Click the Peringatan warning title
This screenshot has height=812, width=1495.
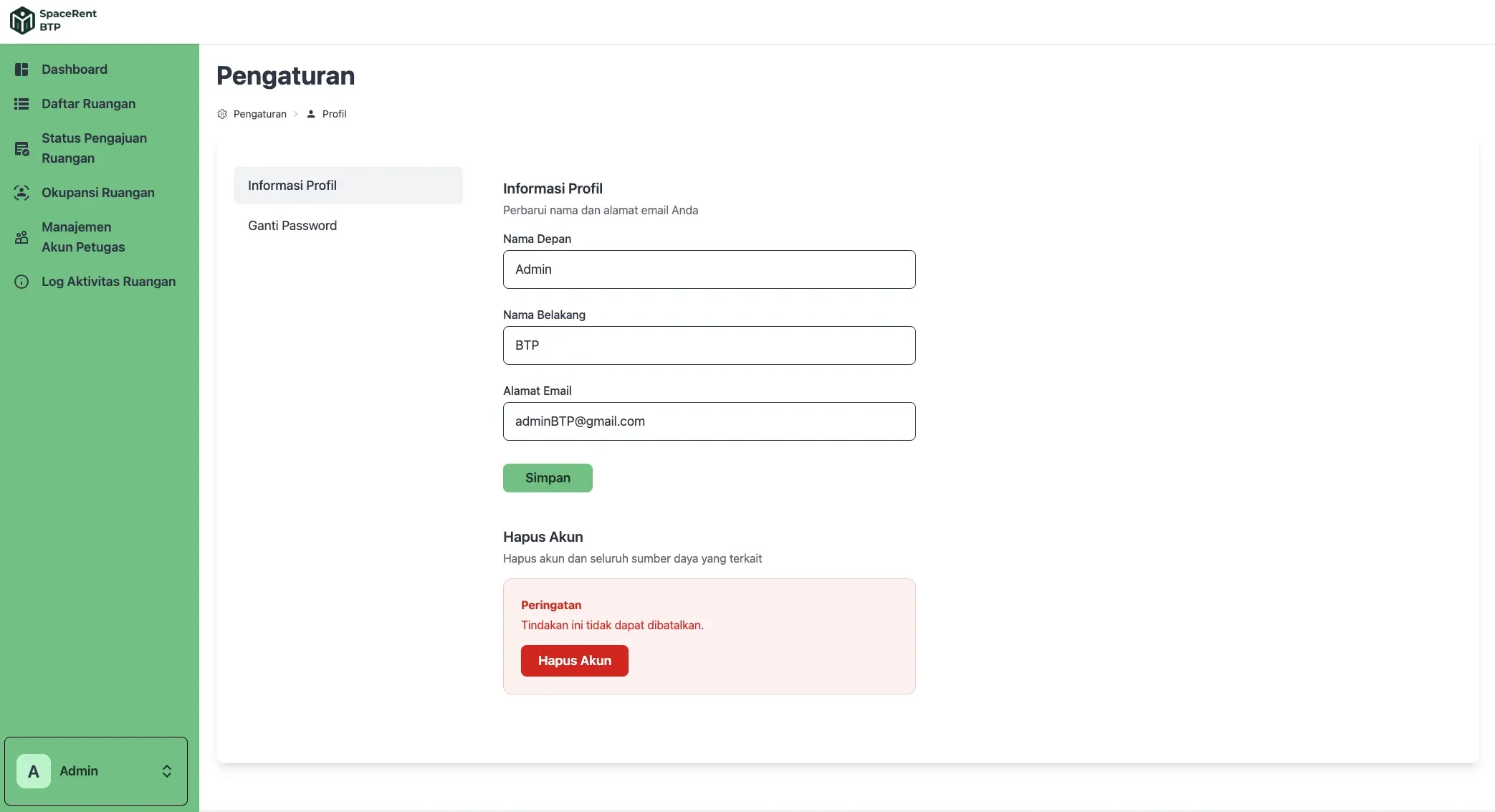point(551,605)
